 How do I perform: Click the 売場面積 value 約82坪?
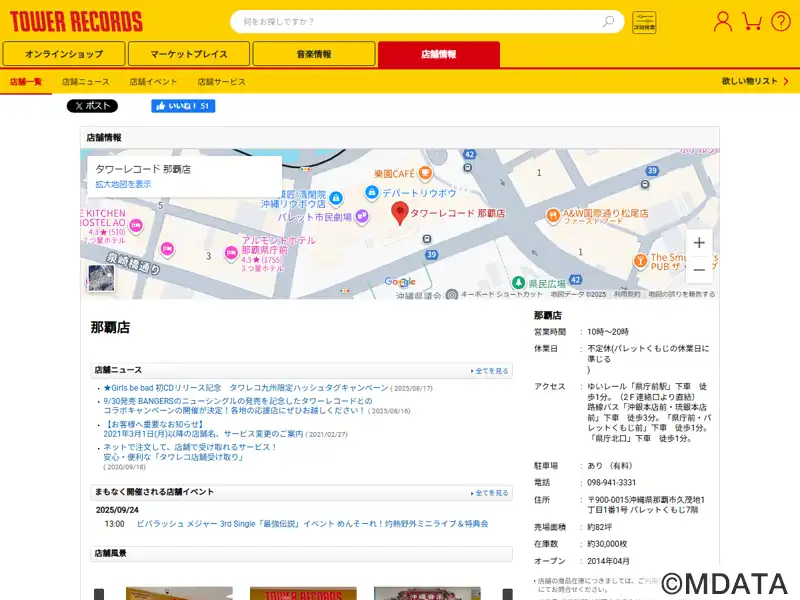tap(599, 527)
